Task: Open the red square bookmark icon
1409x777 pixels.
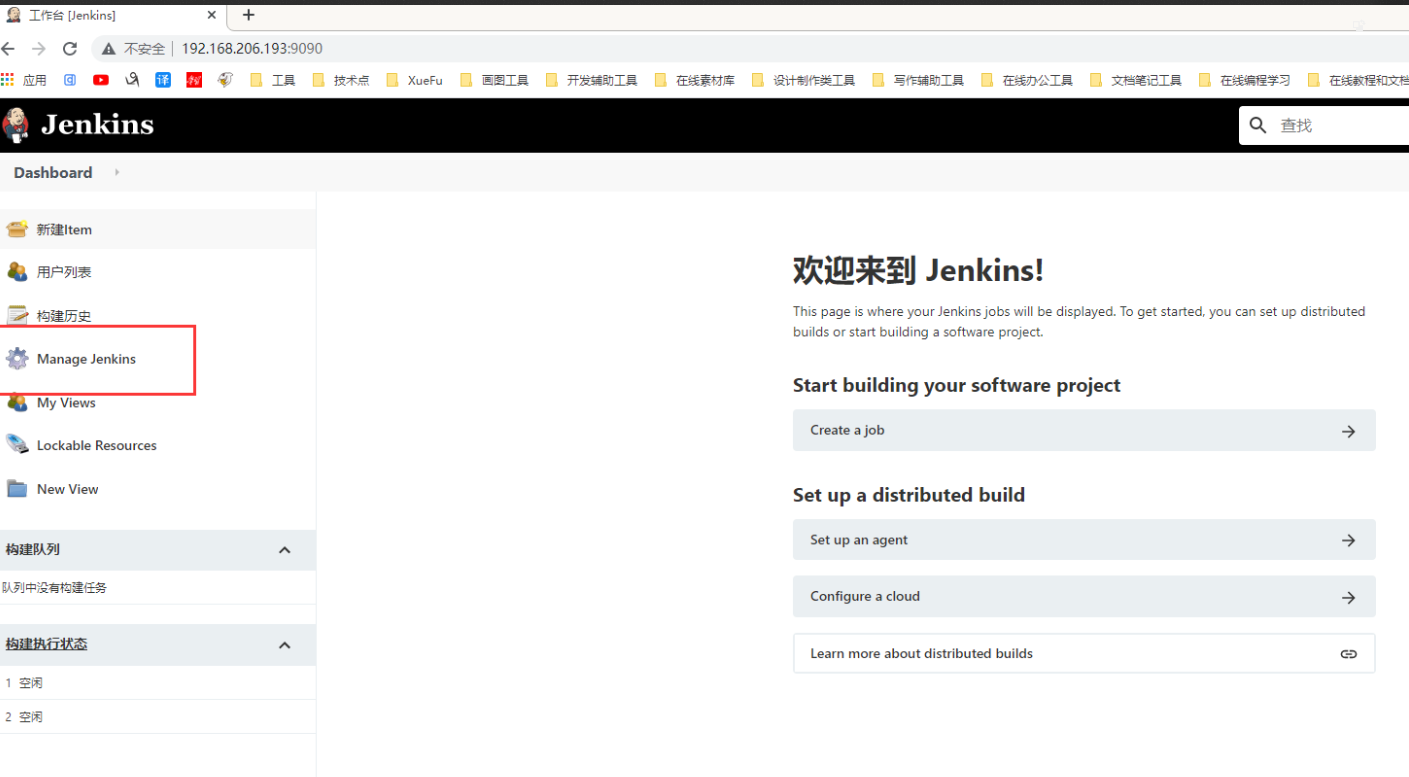Action: click(194, 80)
